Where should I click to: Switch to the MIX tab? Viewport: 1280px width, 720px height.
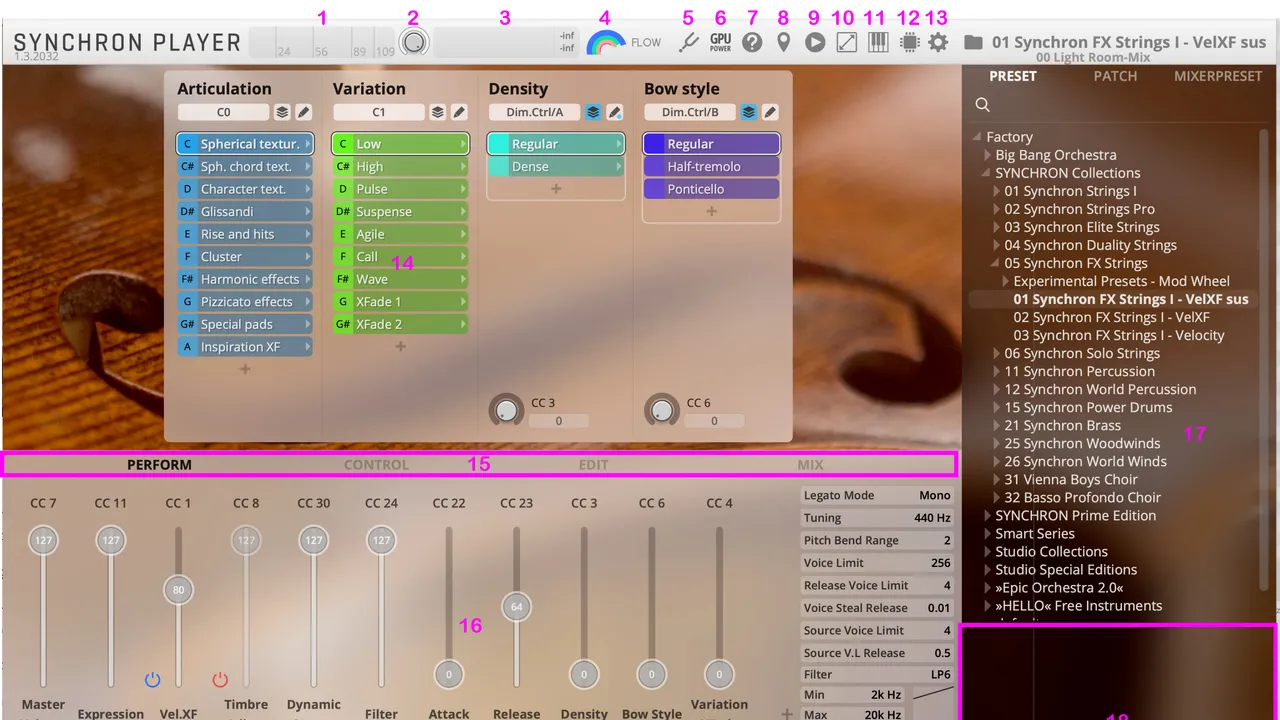click(810, 464)
